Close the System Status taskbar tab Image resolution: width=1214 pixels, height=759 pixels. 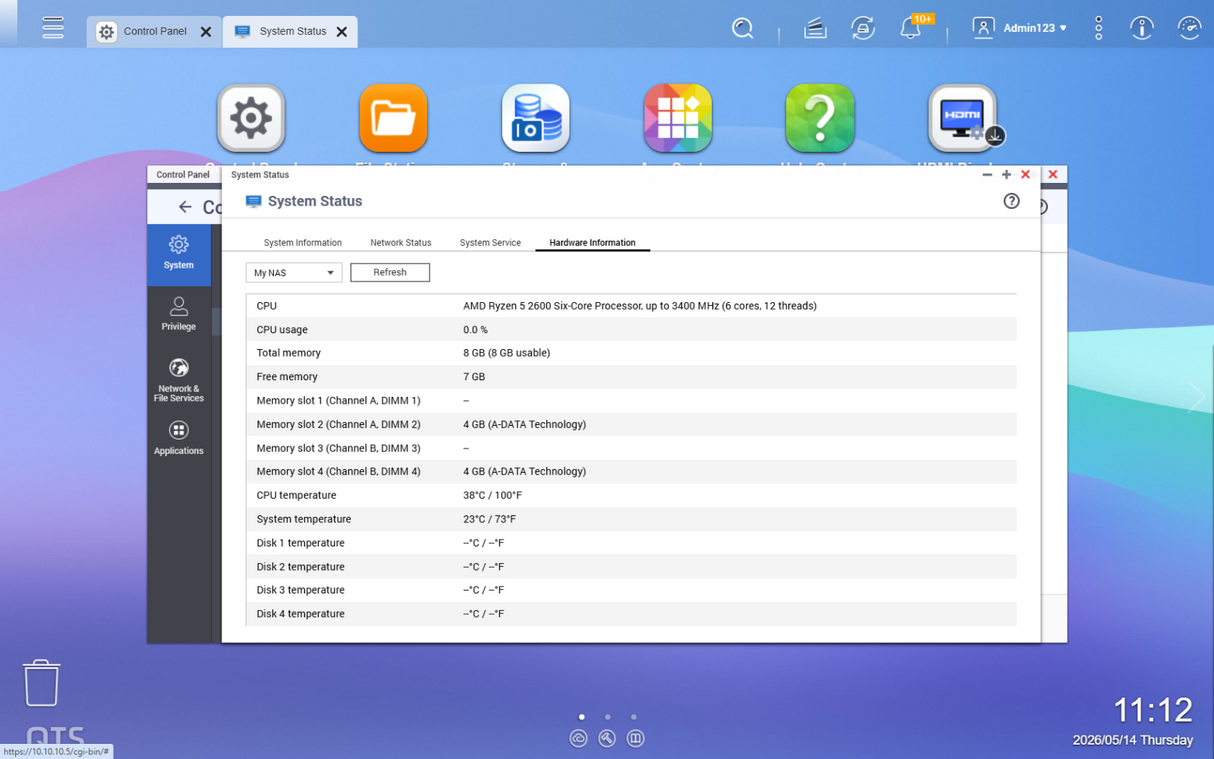click(342, 32)
